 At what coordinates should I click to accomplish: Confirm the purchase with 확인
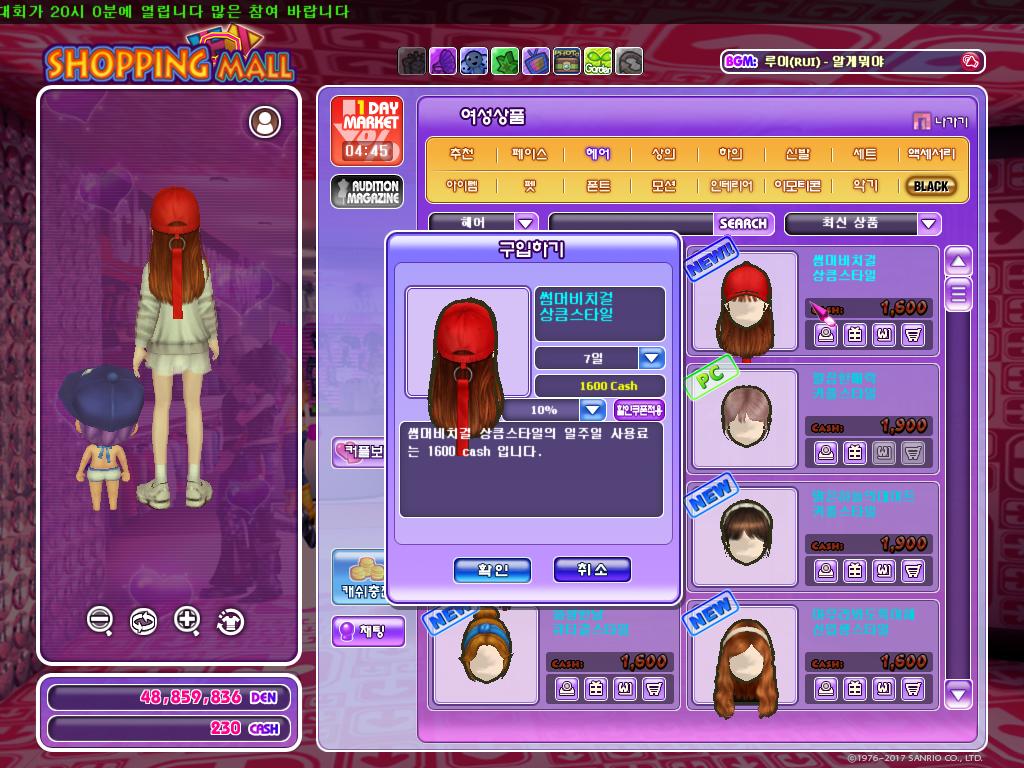(492, 570)
